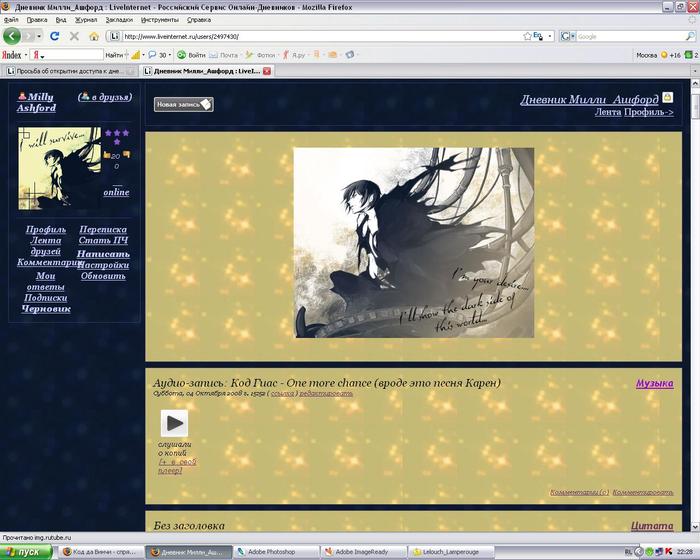Image resolution: width=700 pixels, height=560 pixels.
Task: Open the list all tabs dropdown arrow
Action: (695, 71)
